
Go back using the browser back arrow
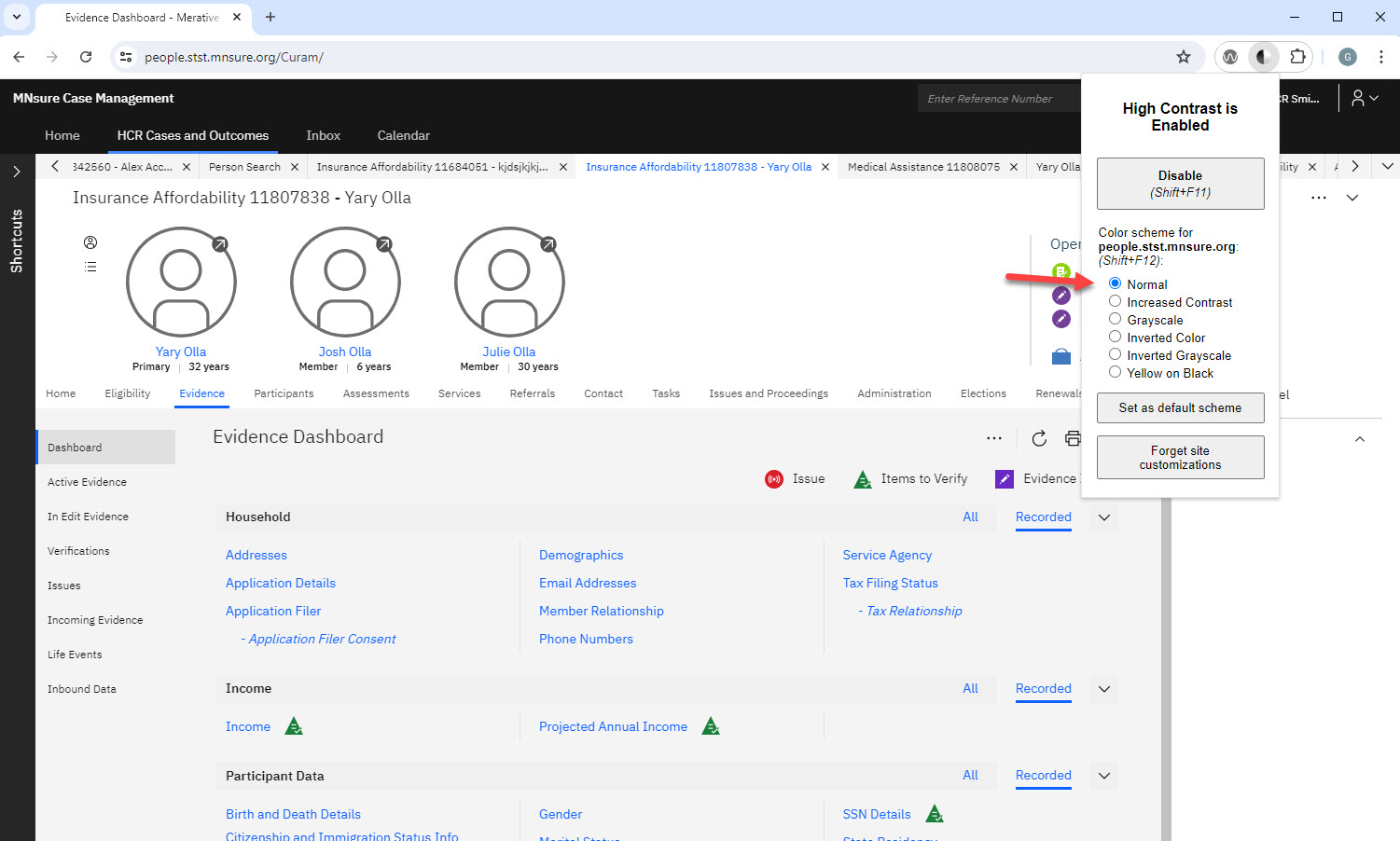tap(19, 57)
